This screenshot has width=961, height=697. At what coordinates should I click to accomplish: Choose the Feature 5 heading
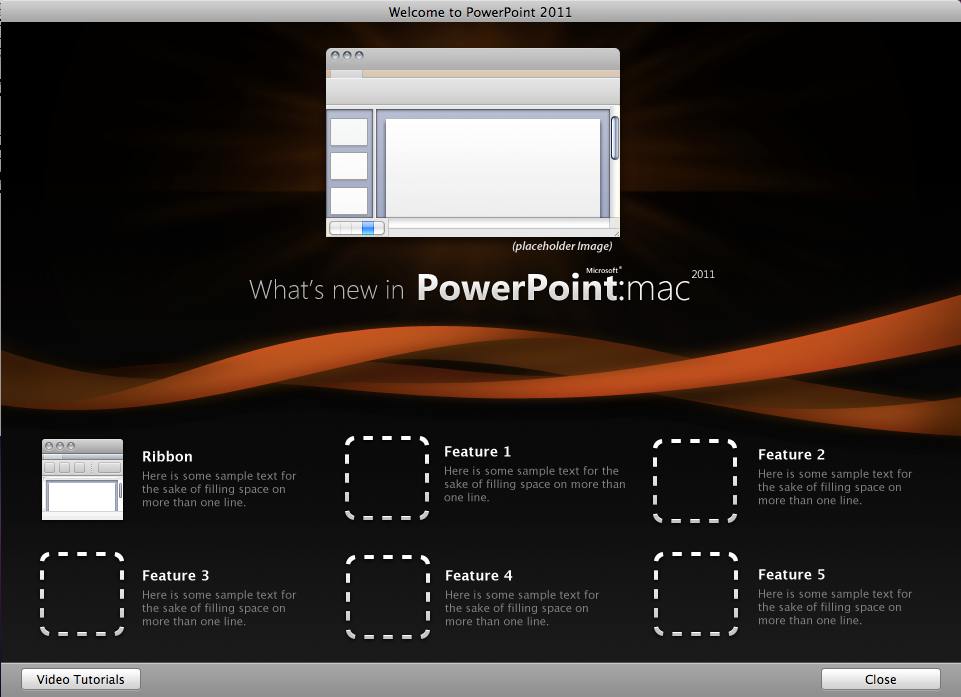pos(791,574)
